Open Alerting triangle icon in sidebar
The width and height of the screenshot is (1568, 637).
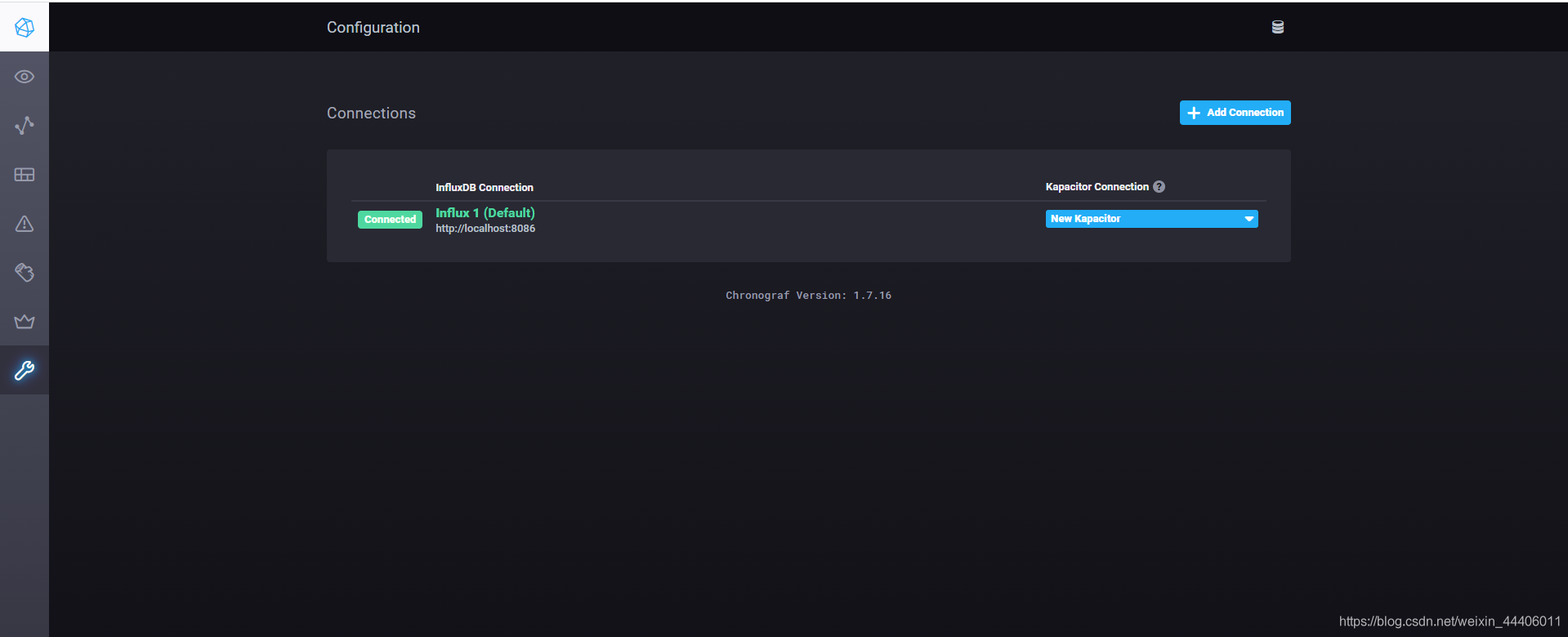pos(25,224)
